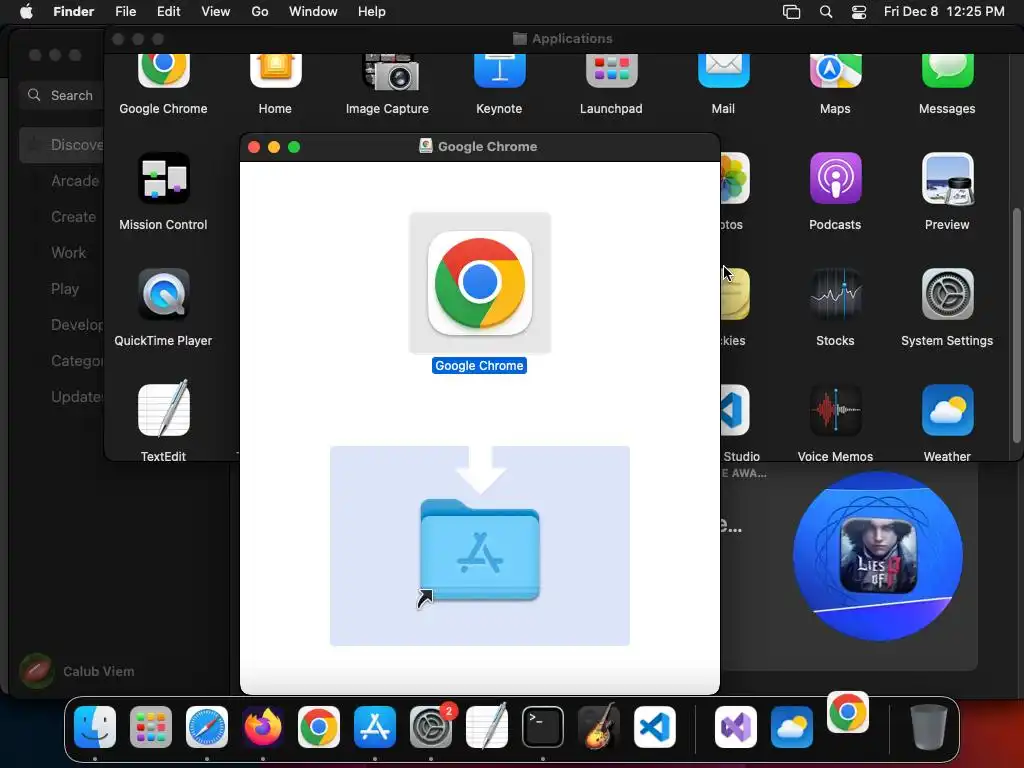Open System Settings in Applications window
1024x768 pixels.
pos(947,295)
